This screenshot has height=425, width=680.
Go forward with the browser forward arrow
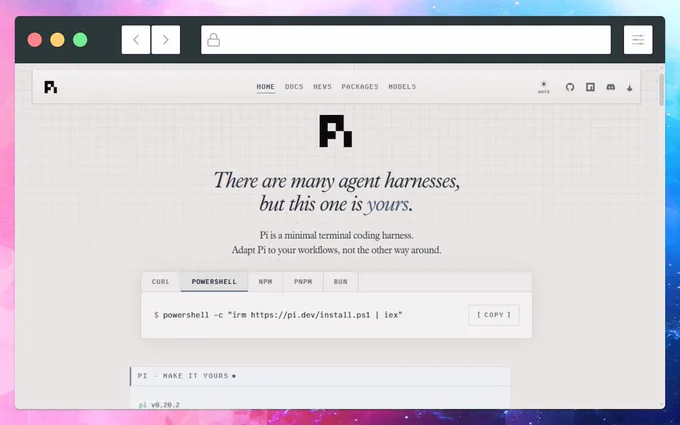click(x=166, y=40)
